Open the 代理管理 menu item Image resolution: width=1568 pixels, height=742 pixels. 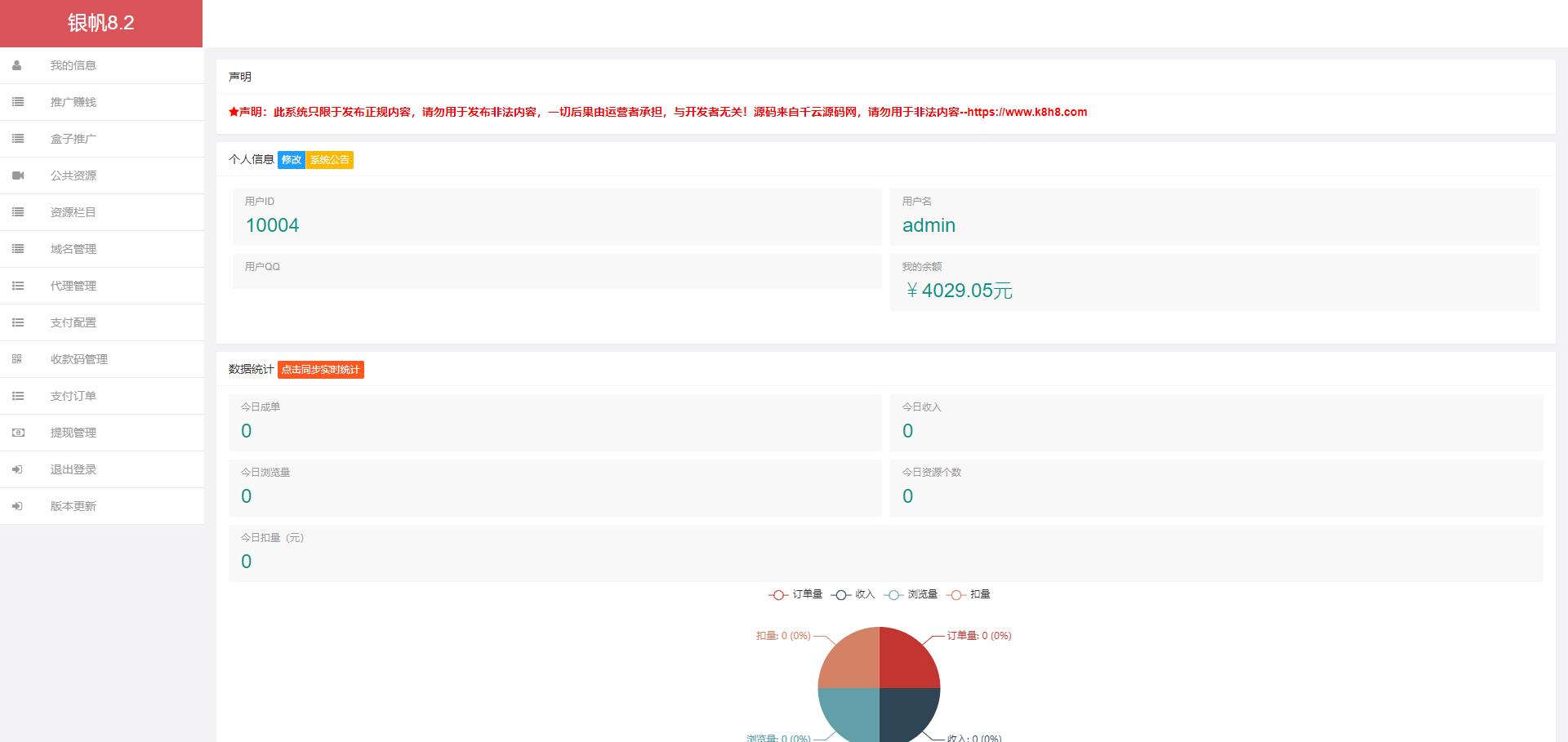tap(73, 286)
